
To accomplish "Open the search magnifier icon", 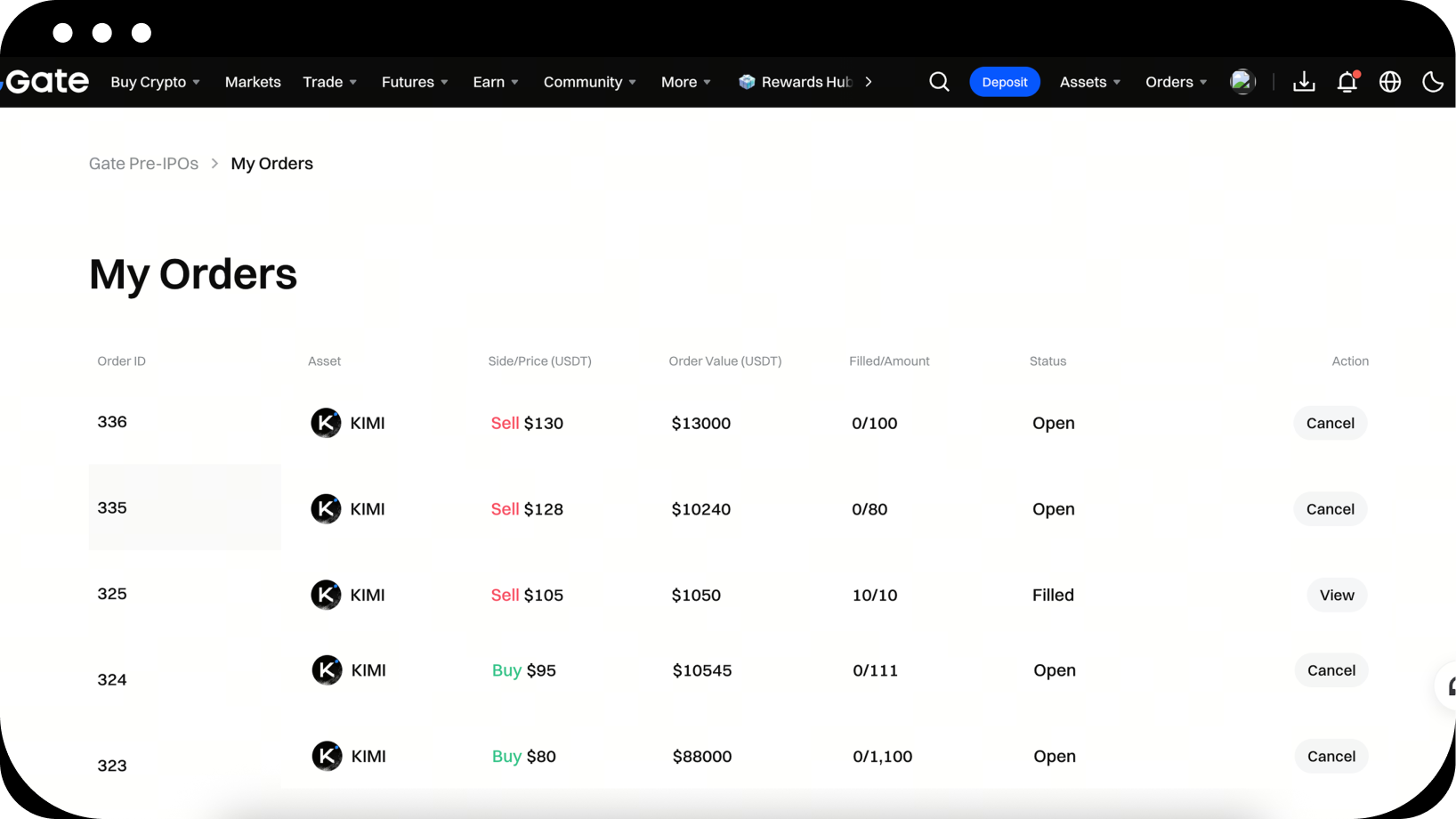I will [x=939, y=82].
